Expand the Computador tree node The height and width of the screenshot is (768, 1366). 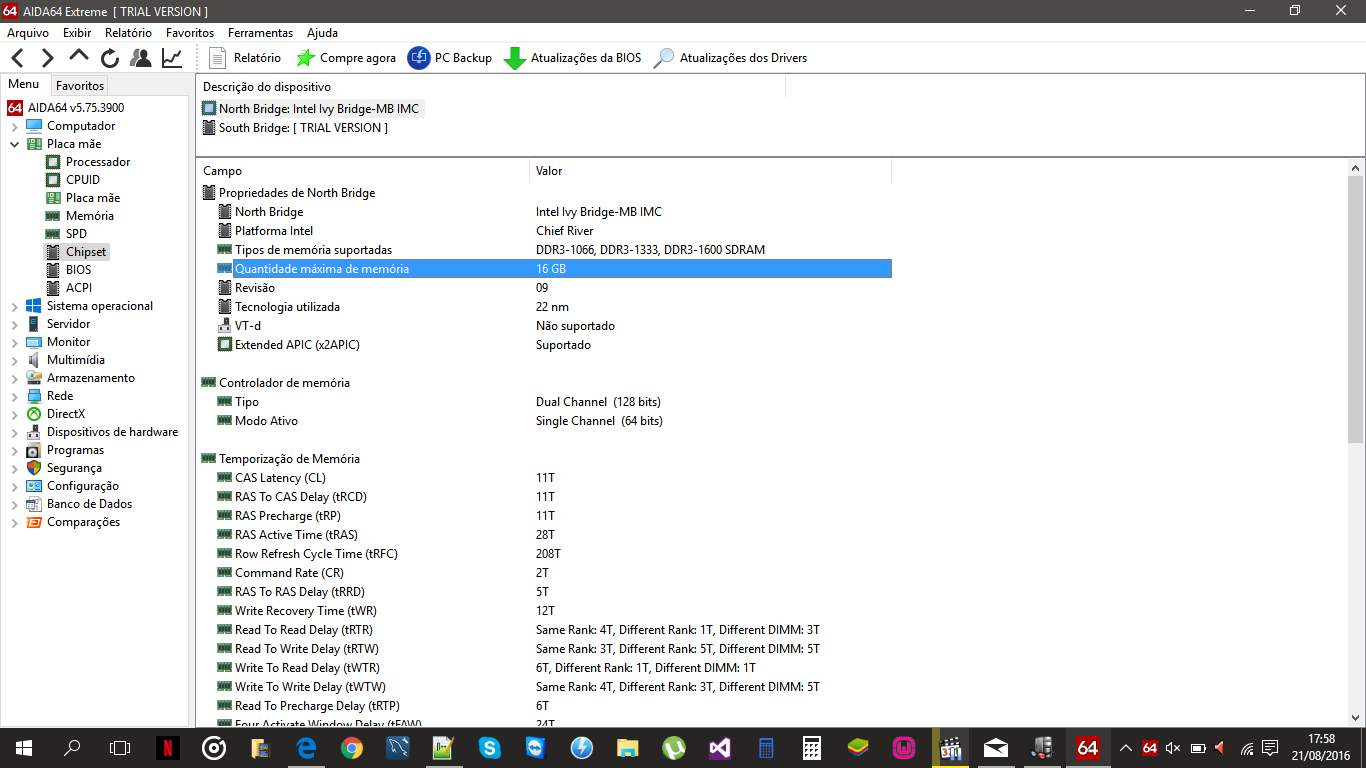pos(14,126)
